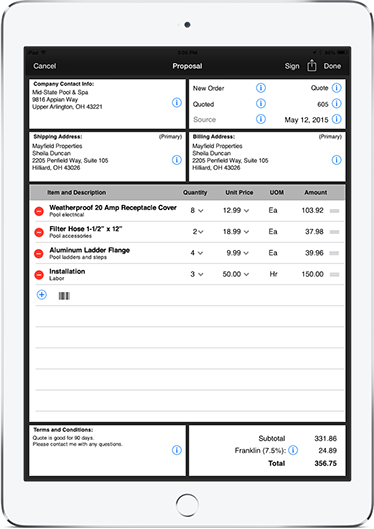Tap the tax amount 24.89

(x=327, y=450)
